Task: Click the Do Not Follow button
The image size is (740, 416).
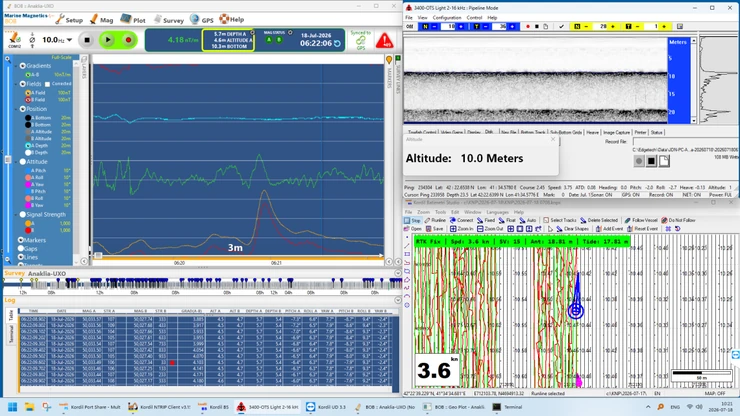Action: pos(678,221)
